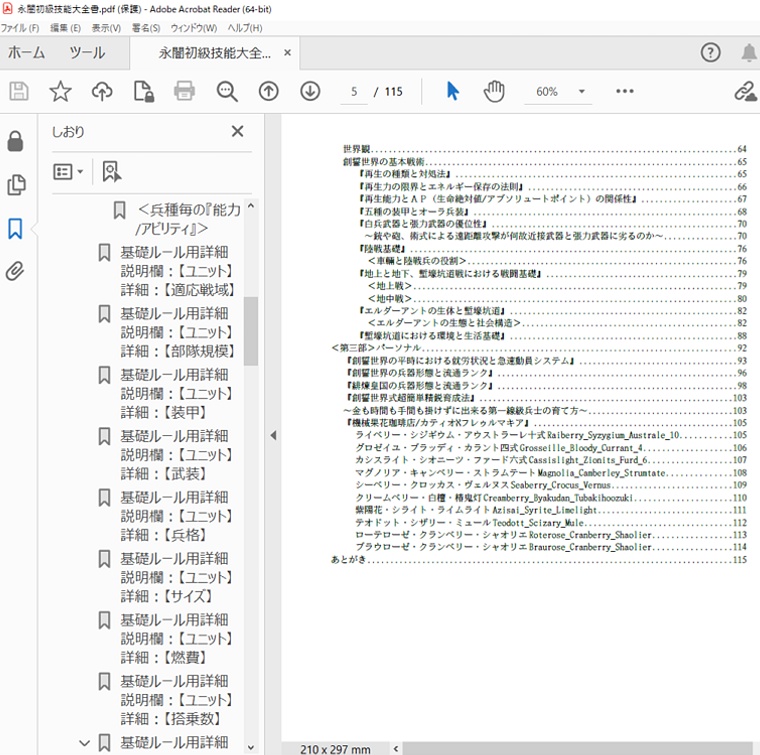Open the 【武装】 bookmark

pyautogui.click(x=176, y=455)
